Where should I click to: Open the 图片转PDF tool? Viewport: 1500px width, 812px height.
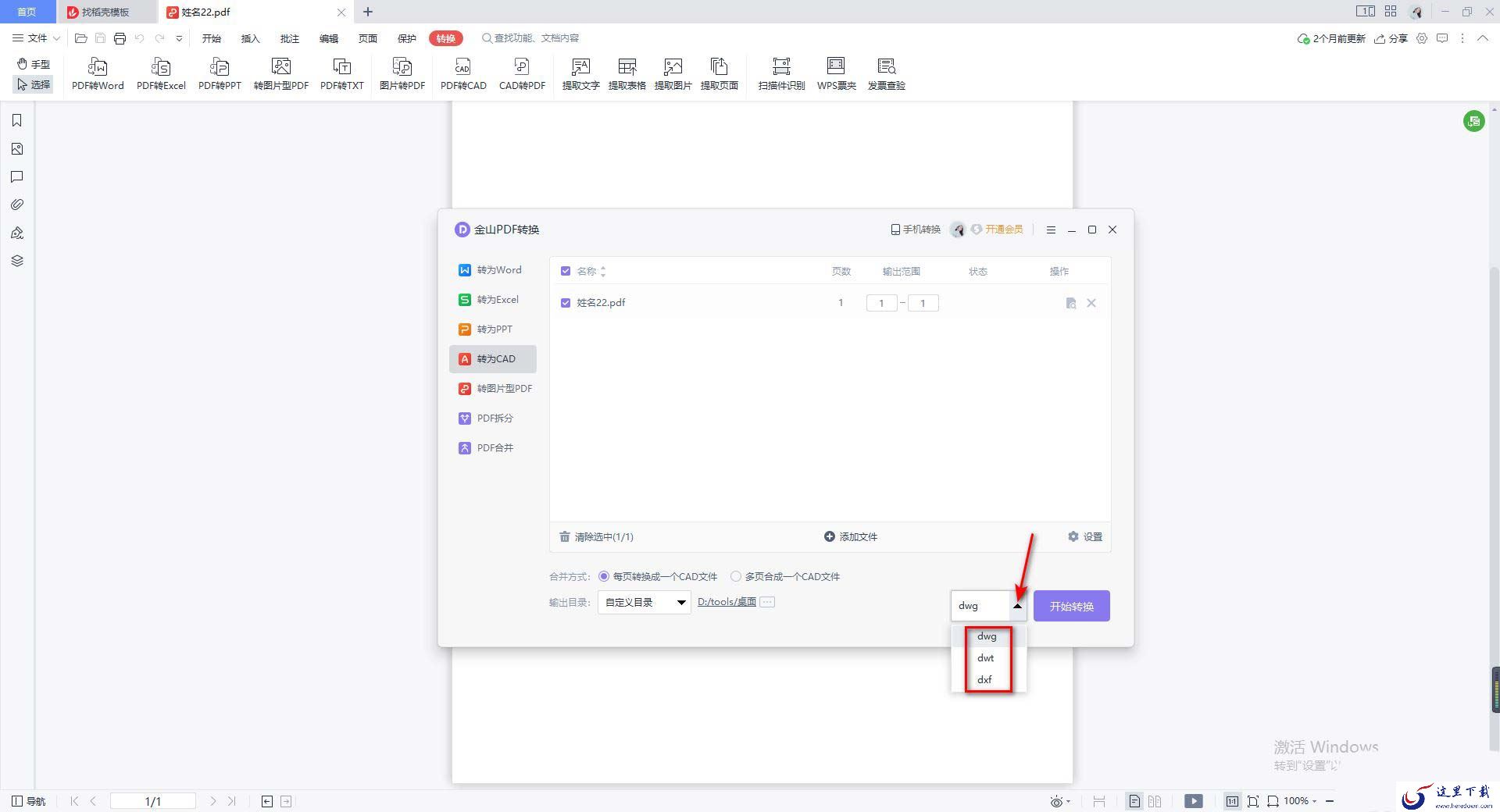click(x=402, y=74)
